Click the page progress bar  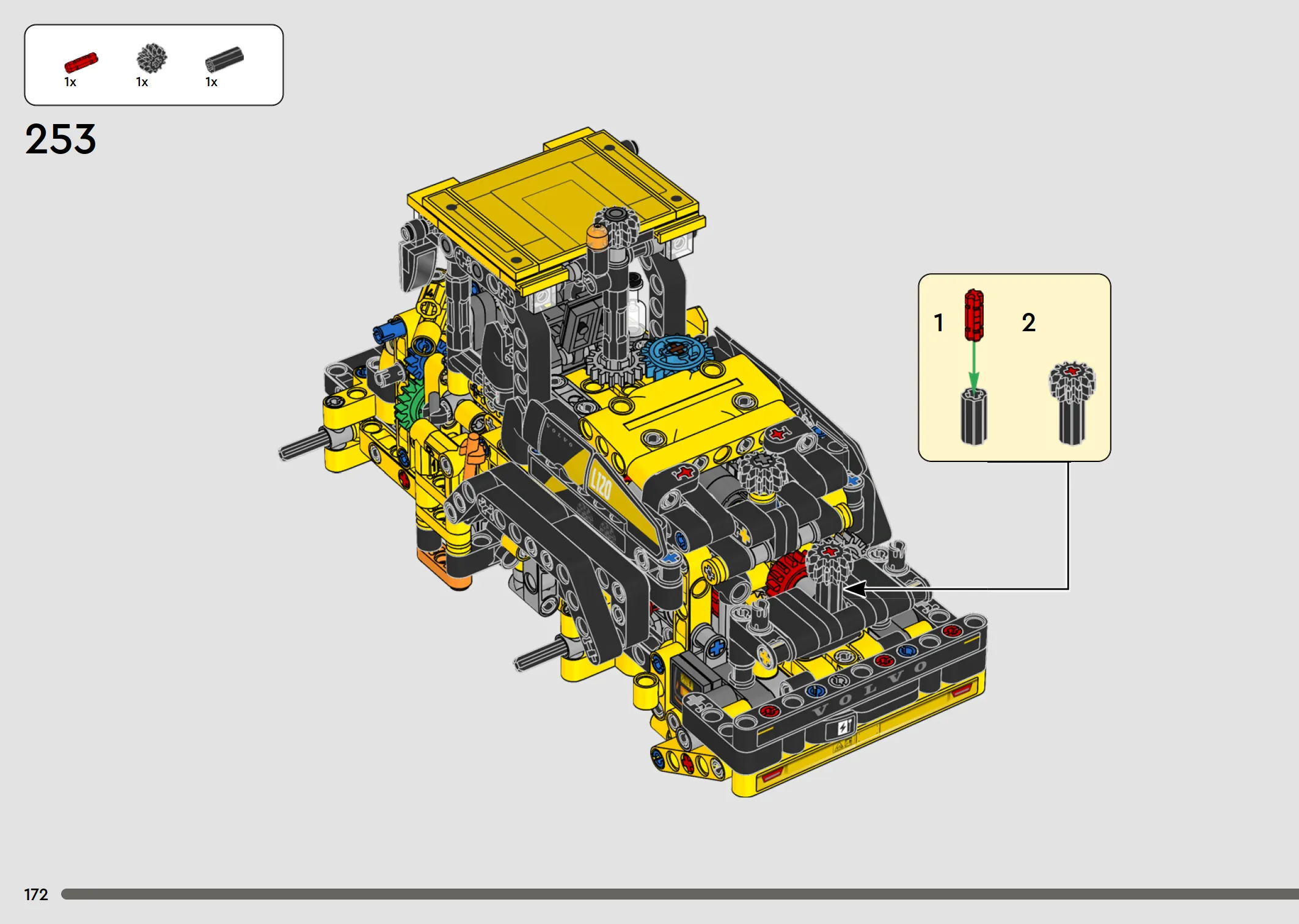[x=680, y=894]
